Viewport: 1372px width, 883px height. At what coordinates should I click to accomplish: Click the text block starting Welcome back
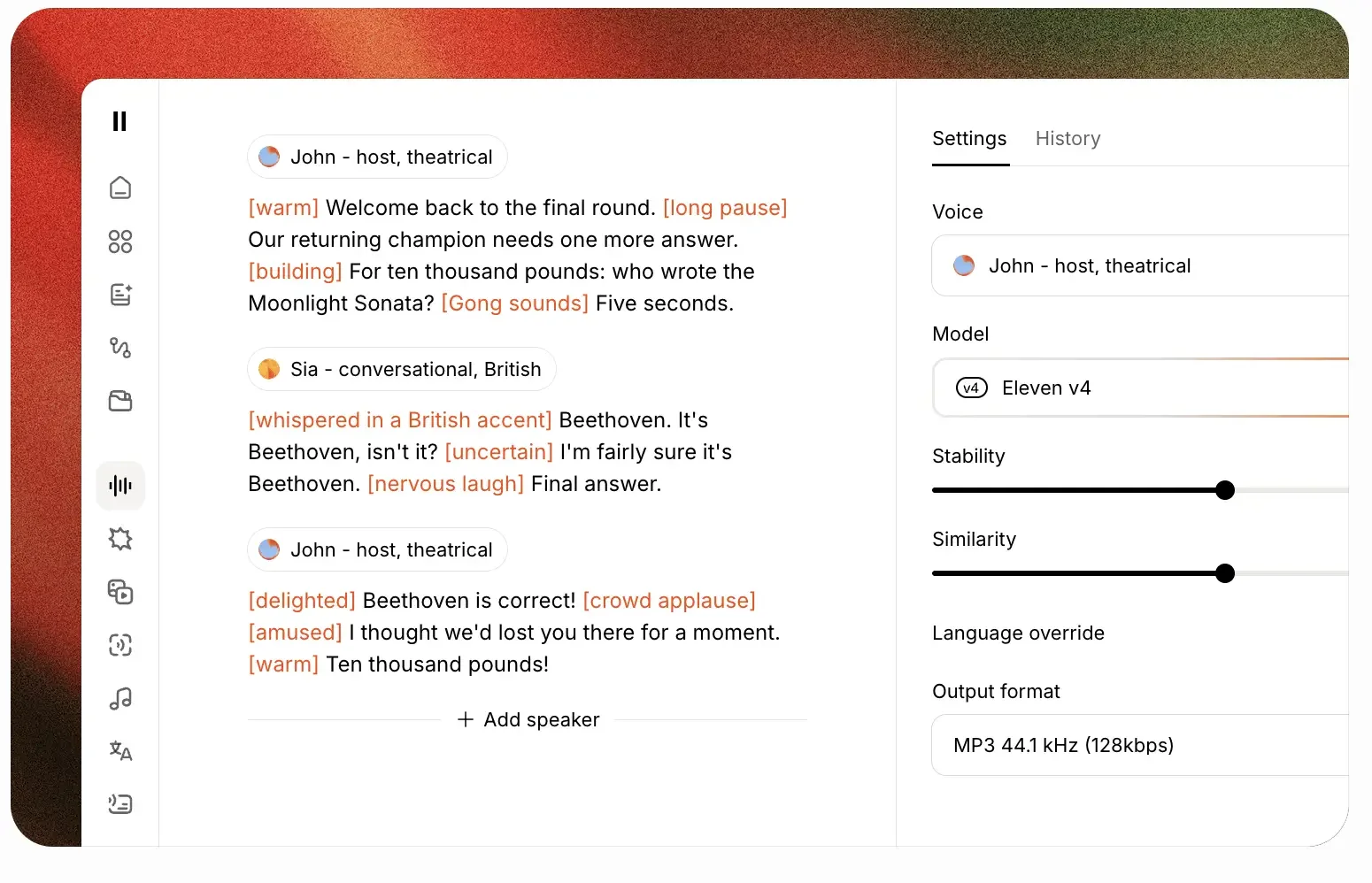coord(518,256)
